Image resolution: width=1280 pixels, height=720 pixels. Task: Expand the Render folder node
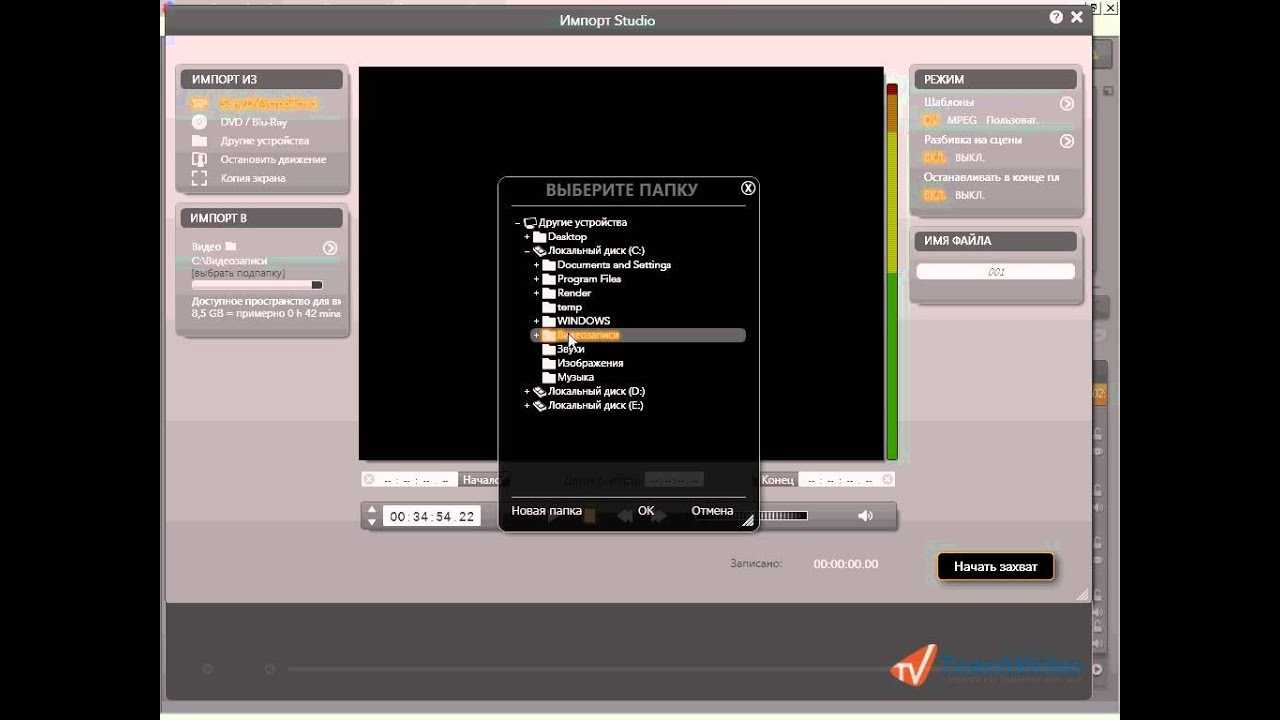click(x=536, y=293)
